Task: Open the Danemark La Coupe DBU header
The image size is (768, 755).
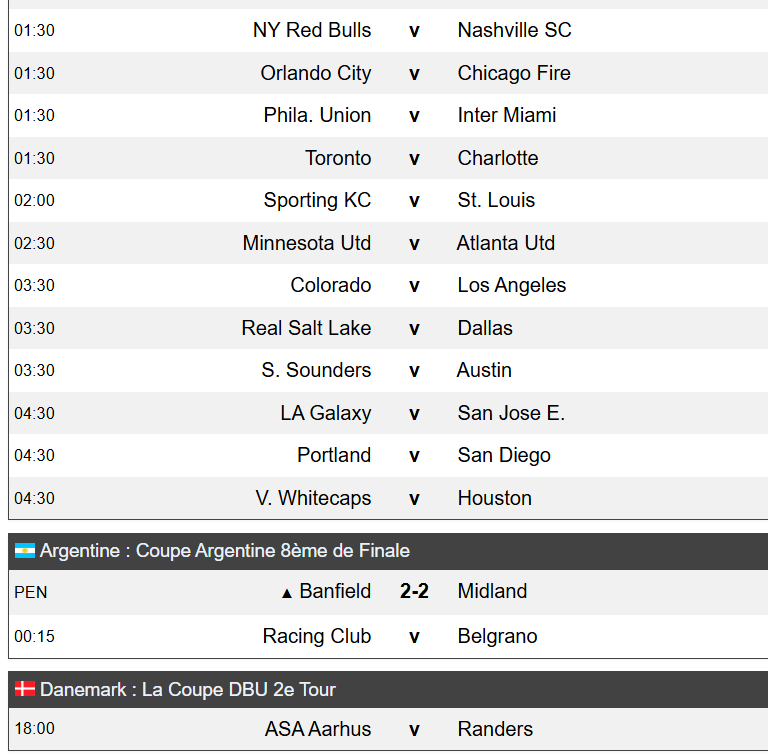Action: coord(388,689)
